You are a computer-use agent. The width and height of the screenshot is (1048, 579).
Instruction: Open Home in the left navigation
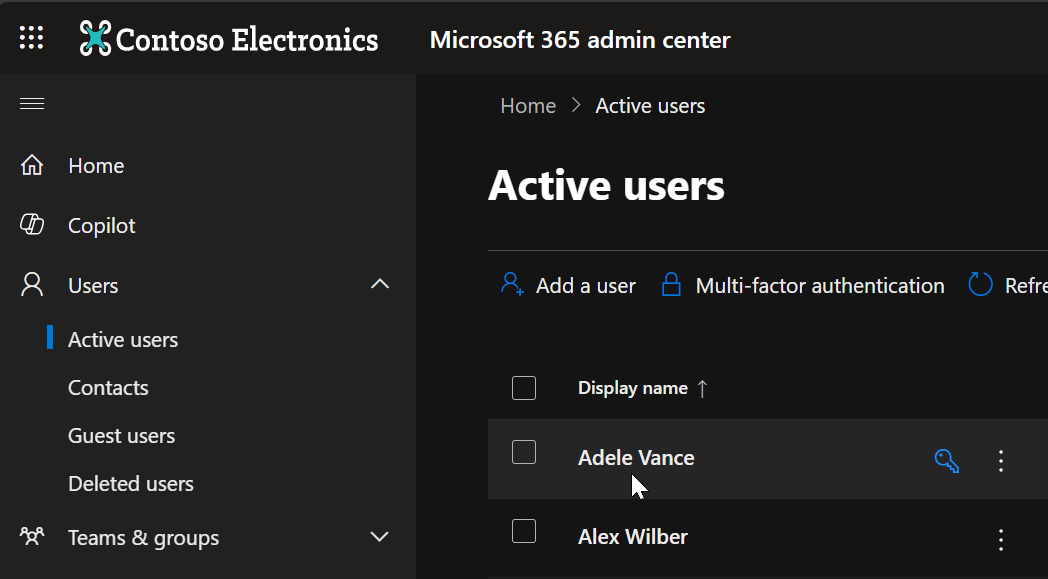tap(96, 166)
